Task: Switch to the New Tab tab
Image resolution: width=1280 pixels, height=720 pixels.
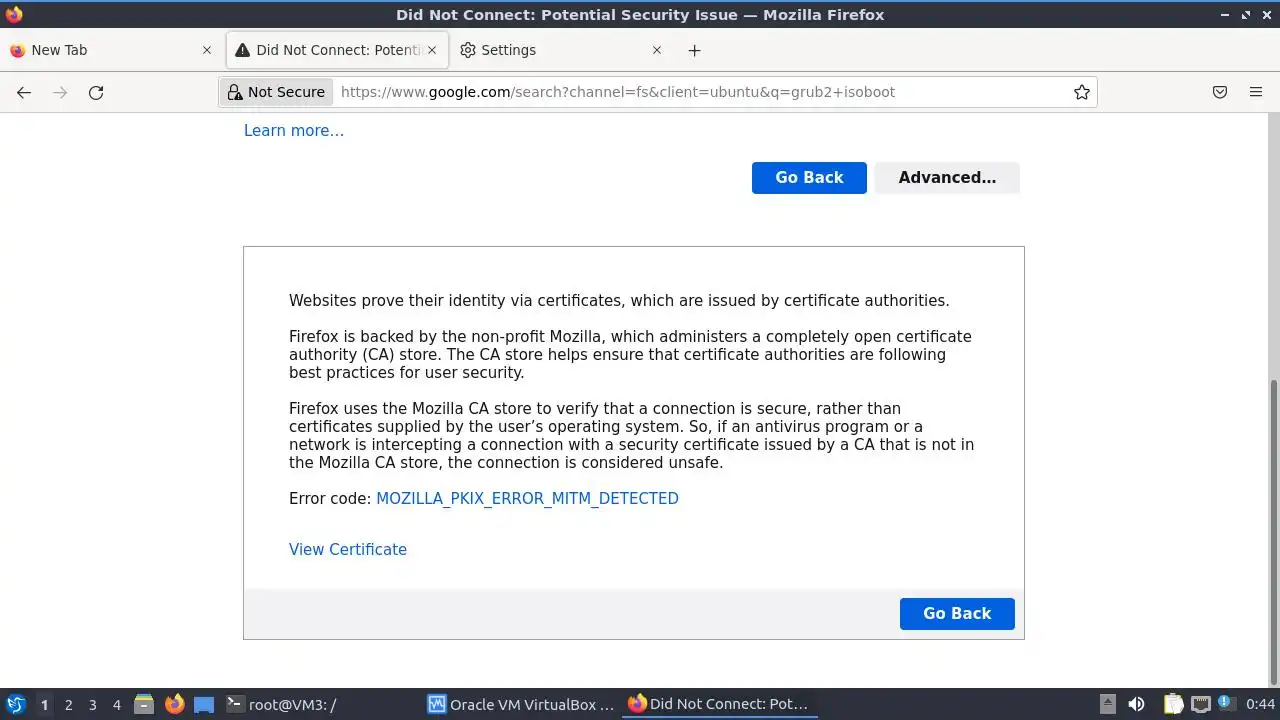Action: (110, 50)
